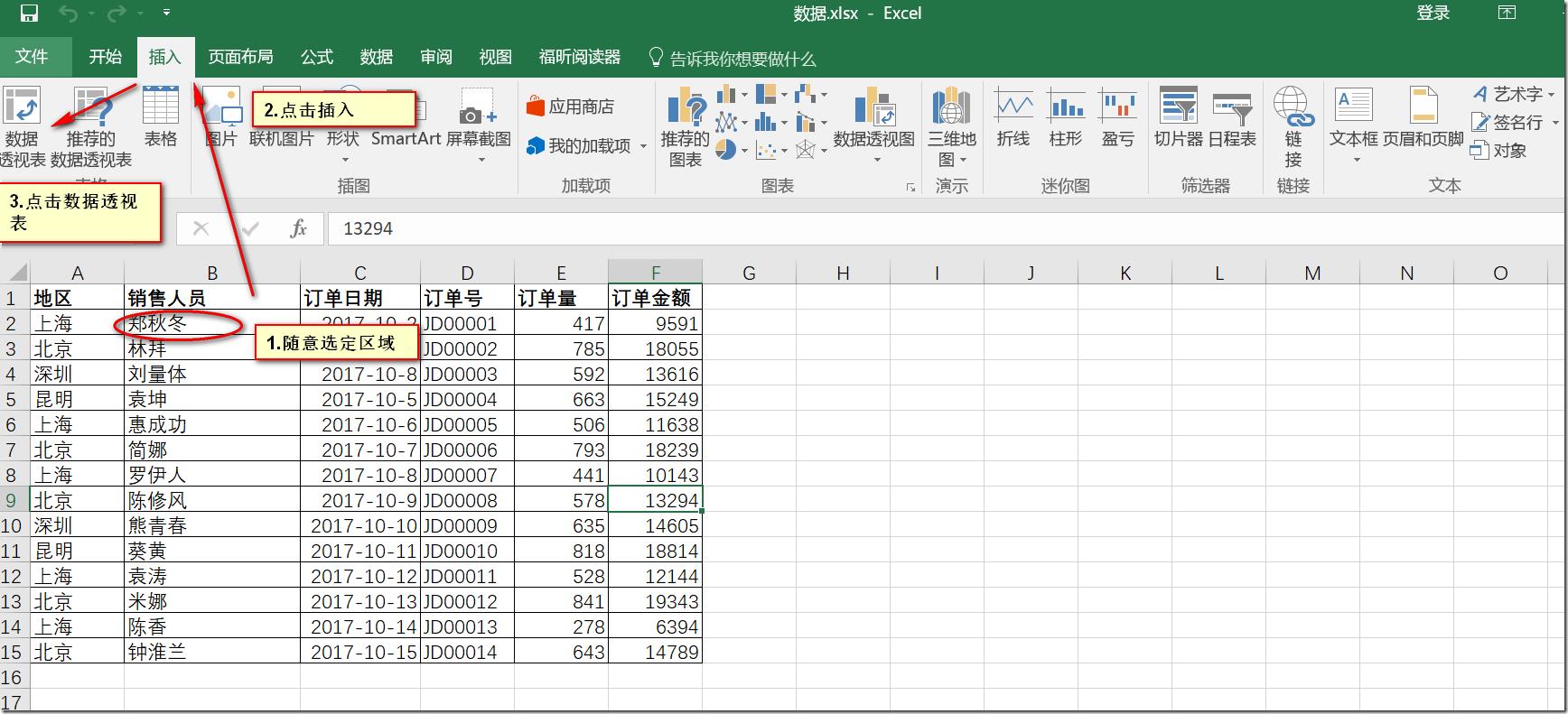
Task: Click the hierarchy chart icon
Action: click(766, 94)
